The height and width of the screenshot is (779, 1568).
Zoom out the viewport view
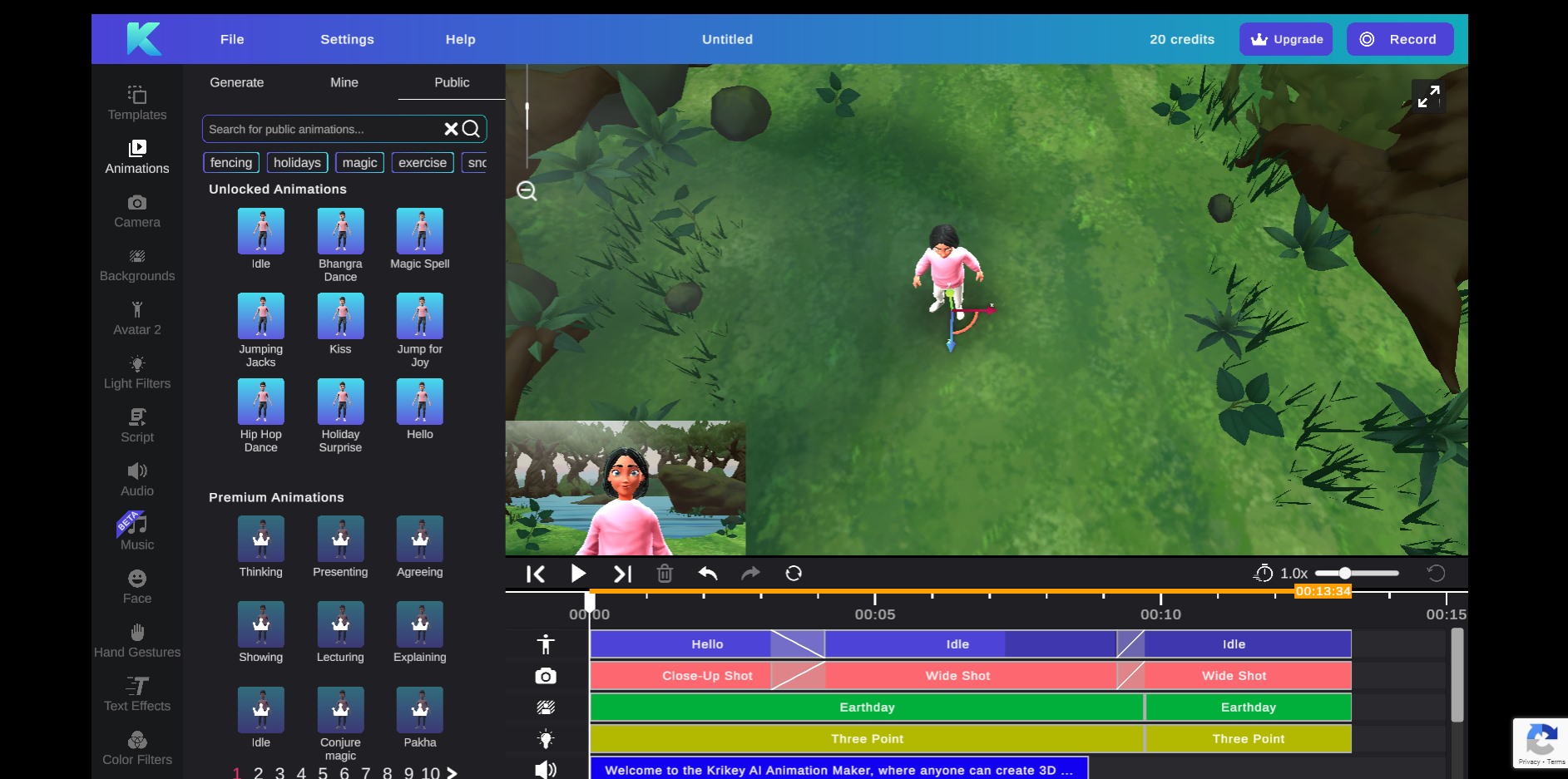(x=527, y=191)
